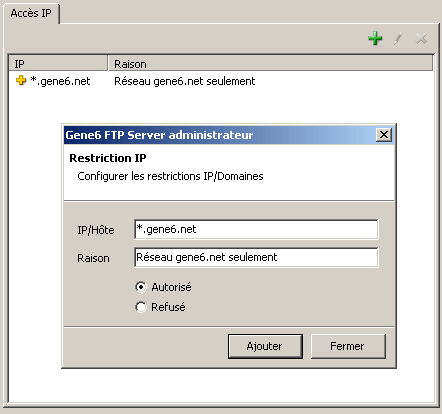Switch to the Accès IP tab
Viewport: 442px width, 414px height.
(31, 13)
